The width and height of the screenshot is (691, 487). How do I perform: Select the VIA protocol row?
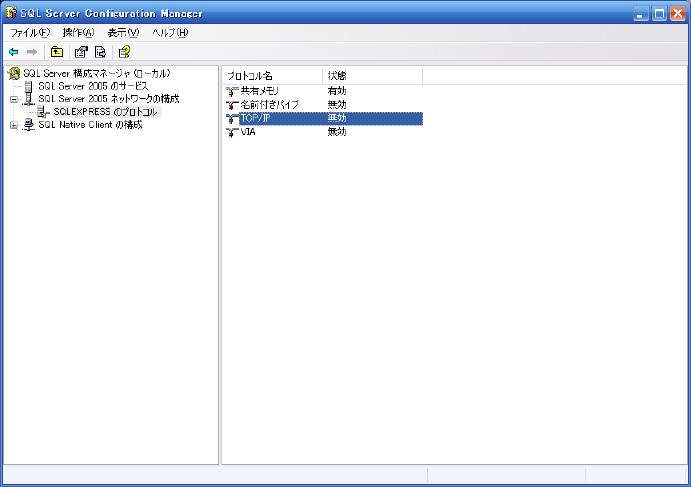pos(324,132)
